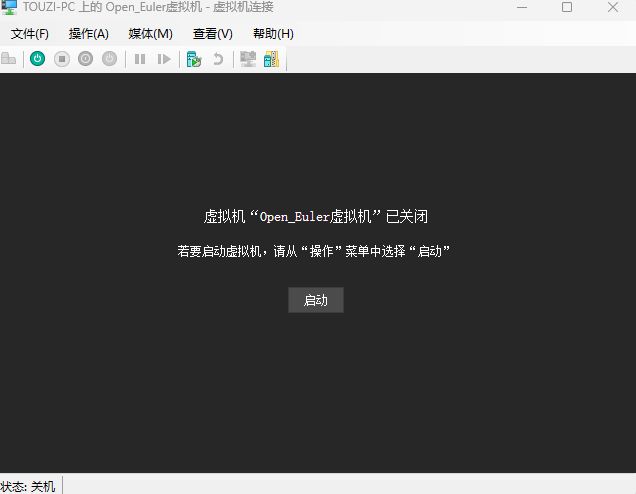Click the Revert undo-arrow toolbar icon
This screenshot has height=494, width=636.
pyautogui.click(x=218, y=59)
